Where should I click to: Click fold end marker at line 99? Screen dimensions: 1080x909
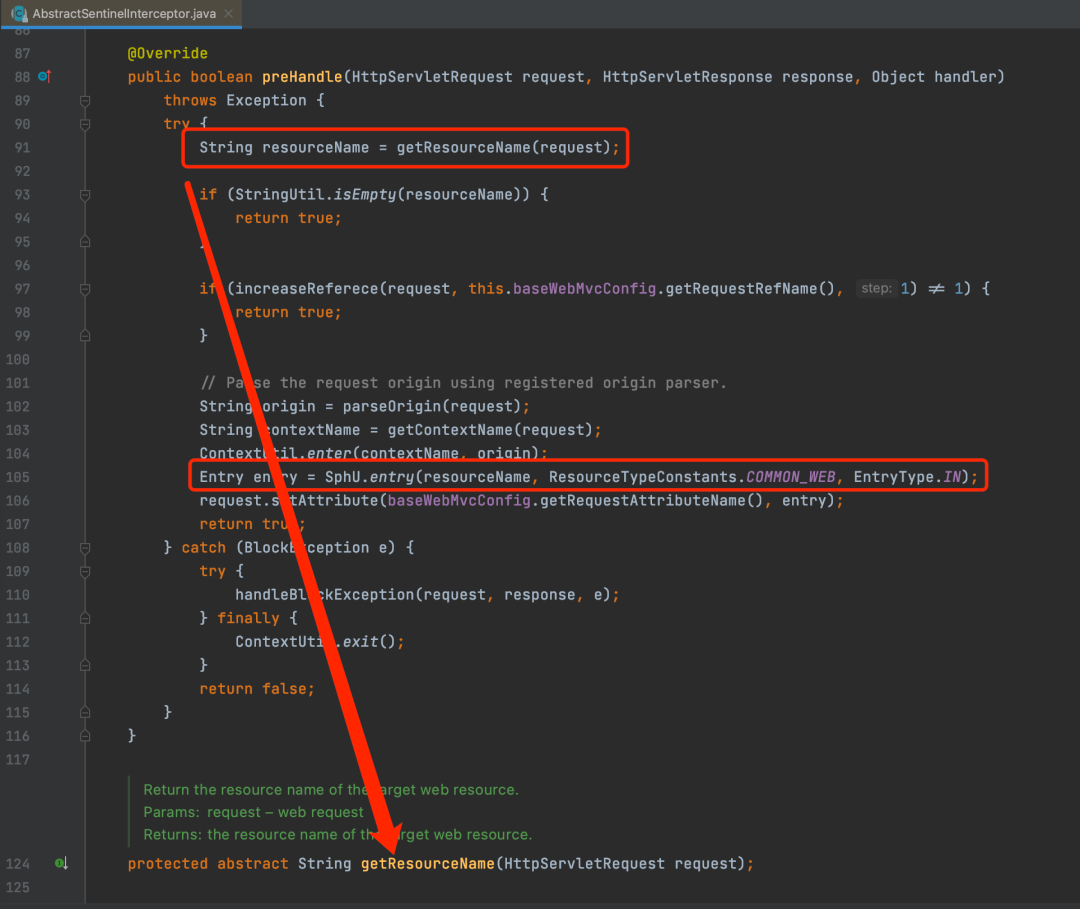click(85, 335)
